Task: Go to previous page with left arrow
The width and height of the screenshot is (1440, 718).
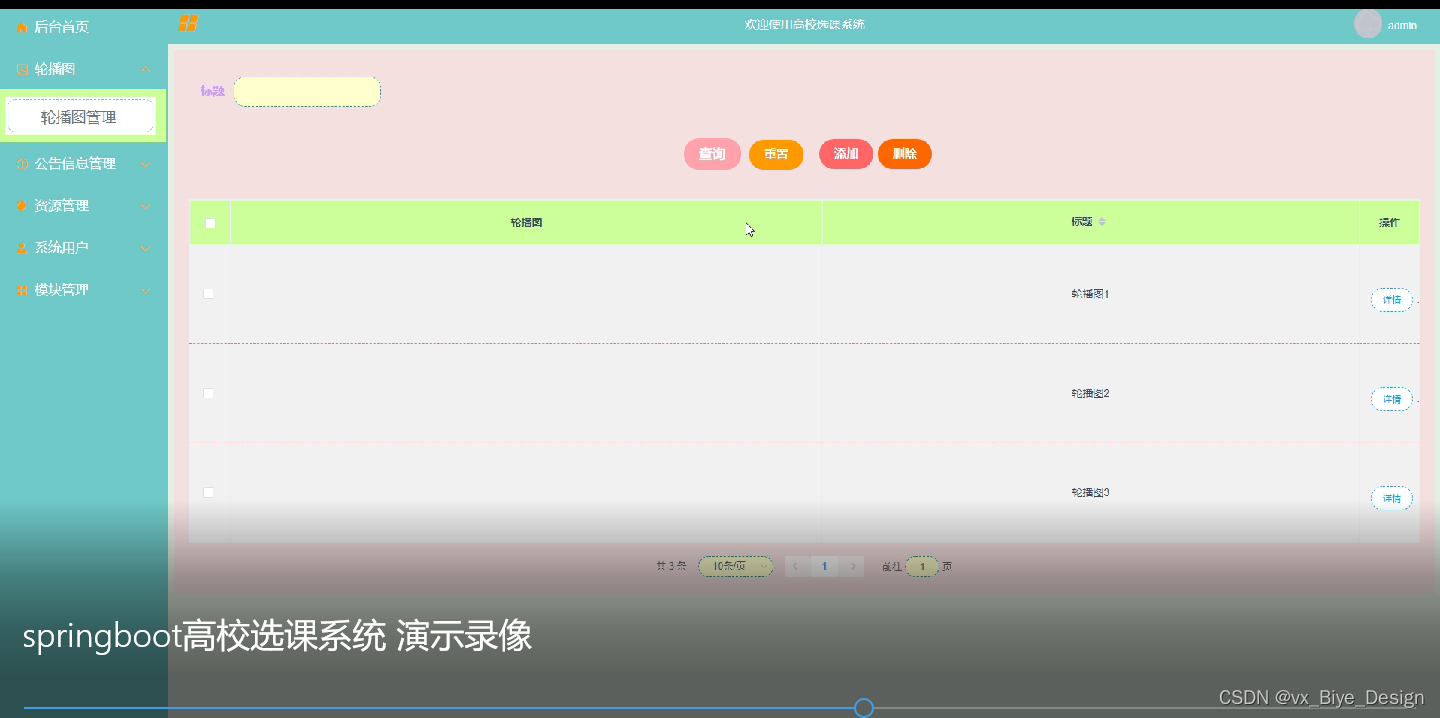Action: point(796,566)
